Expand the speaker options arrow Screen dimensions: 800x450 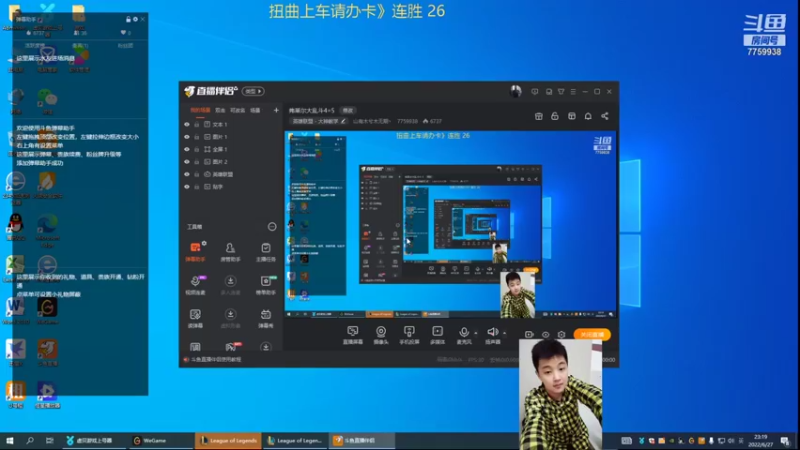coord(504,333)
